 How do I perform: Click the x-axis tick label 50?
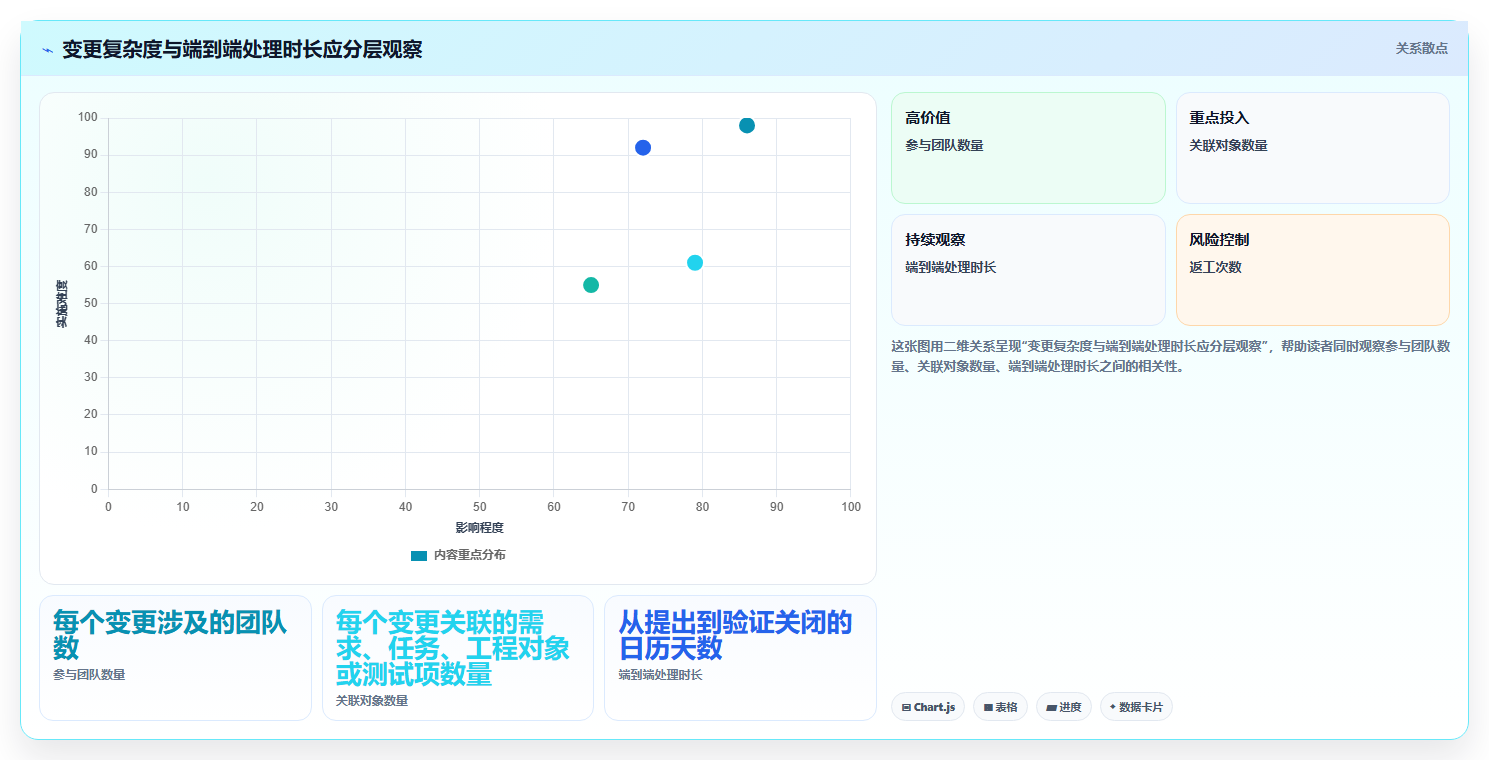click(x=479, y=507)
